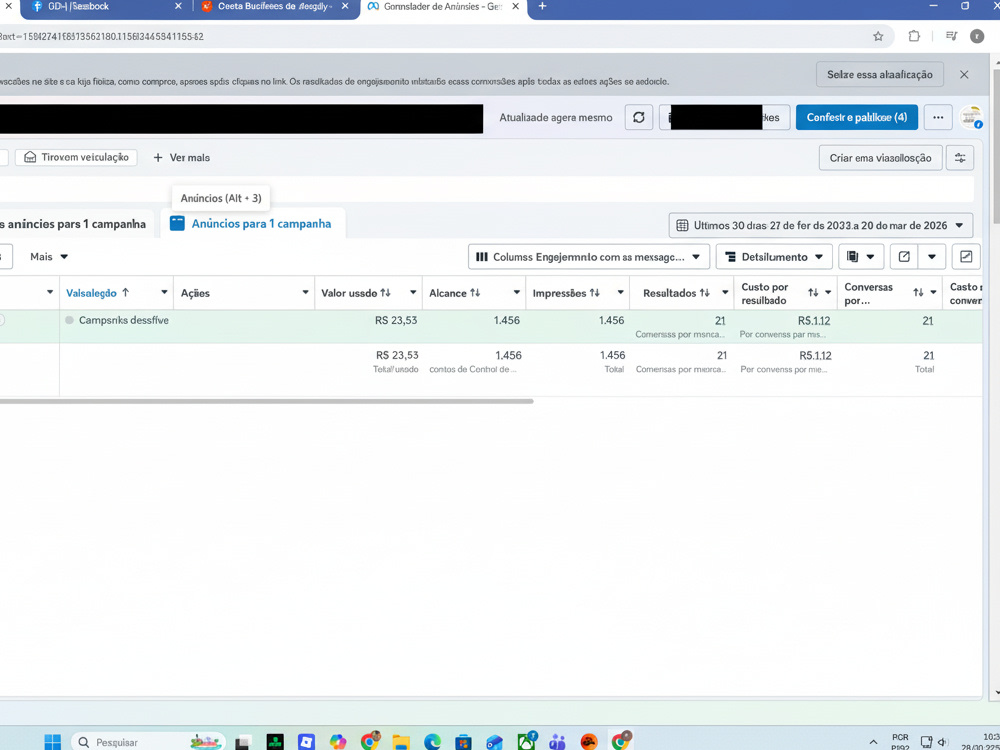Click the Criar ema viasollosção button
The width and height of the screenshot is (1000, 750).
pyautogui.click(x=880, y=158)
